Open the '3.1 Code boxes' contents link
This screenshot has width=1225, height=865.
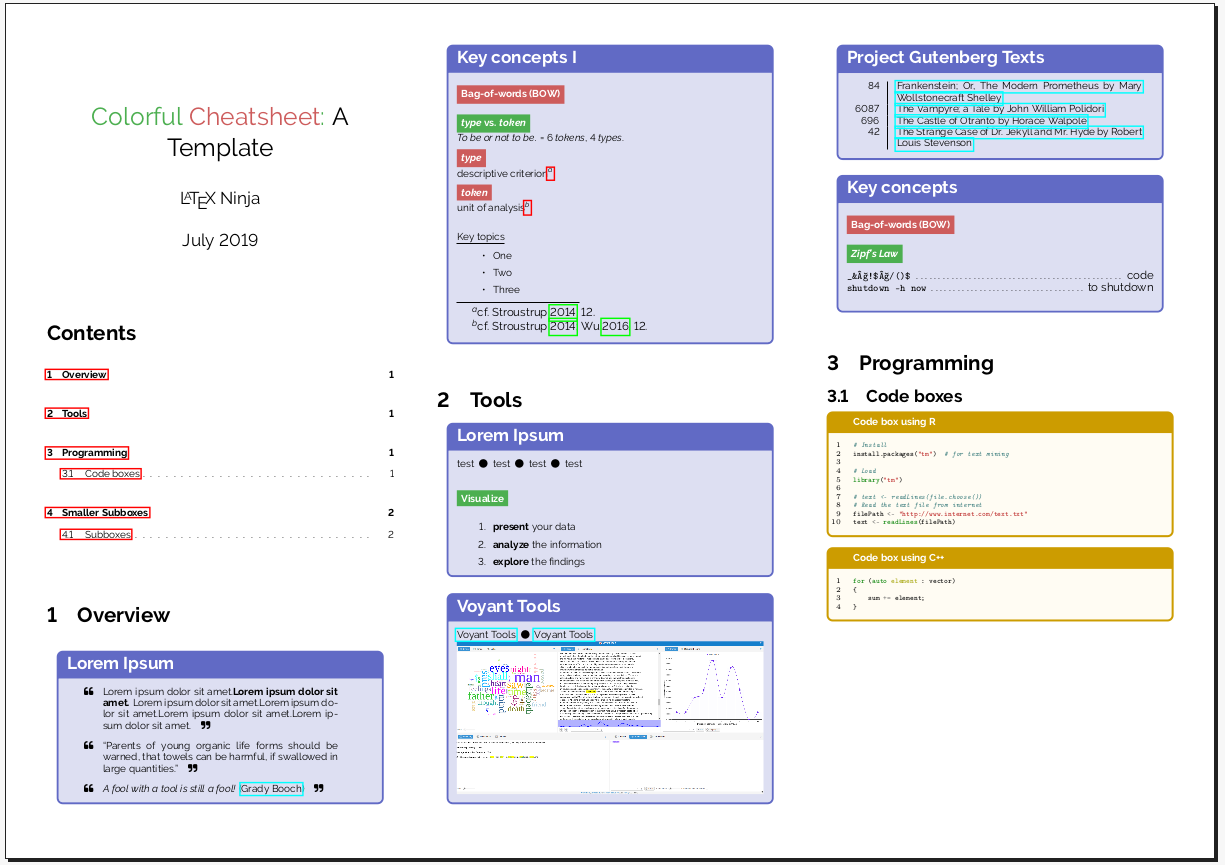[x=100, y=474]
